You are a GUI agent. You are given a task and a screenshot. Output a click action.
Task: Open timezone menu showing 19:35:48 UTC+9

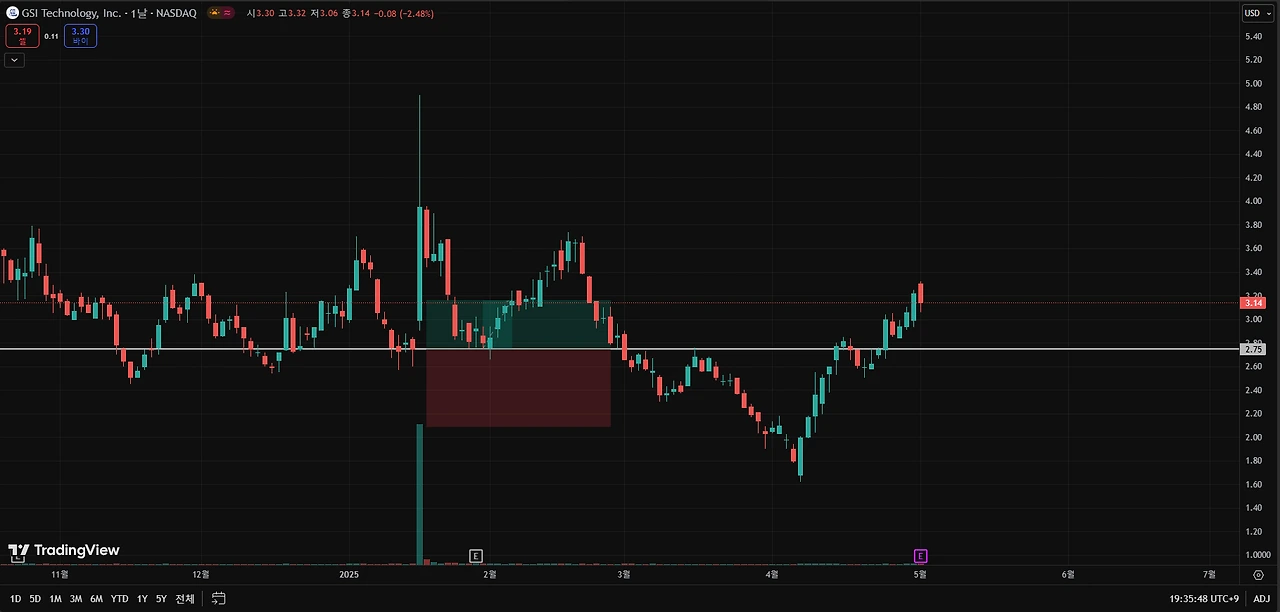pos(1204,599)
